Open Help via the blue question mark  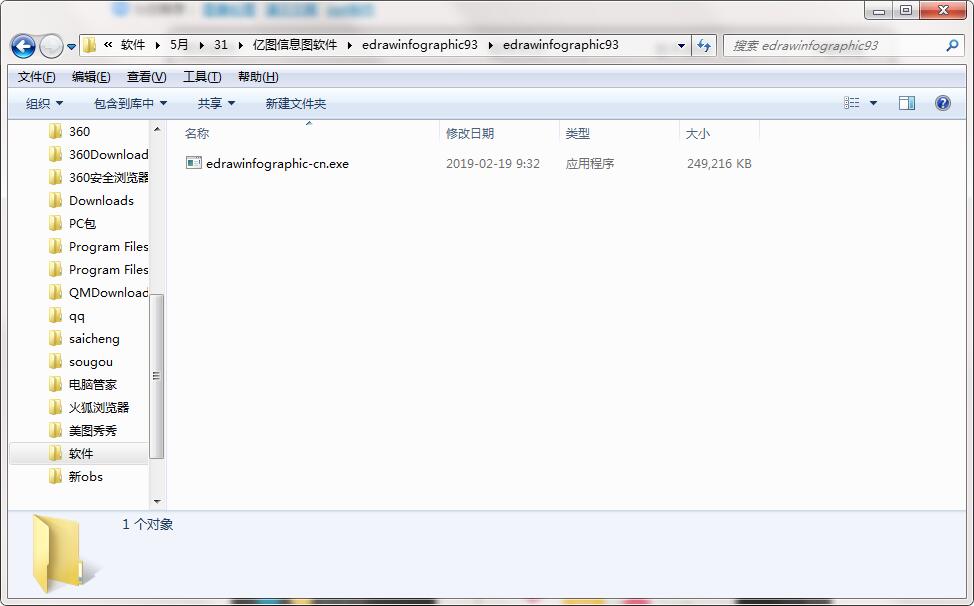point(942,103)
